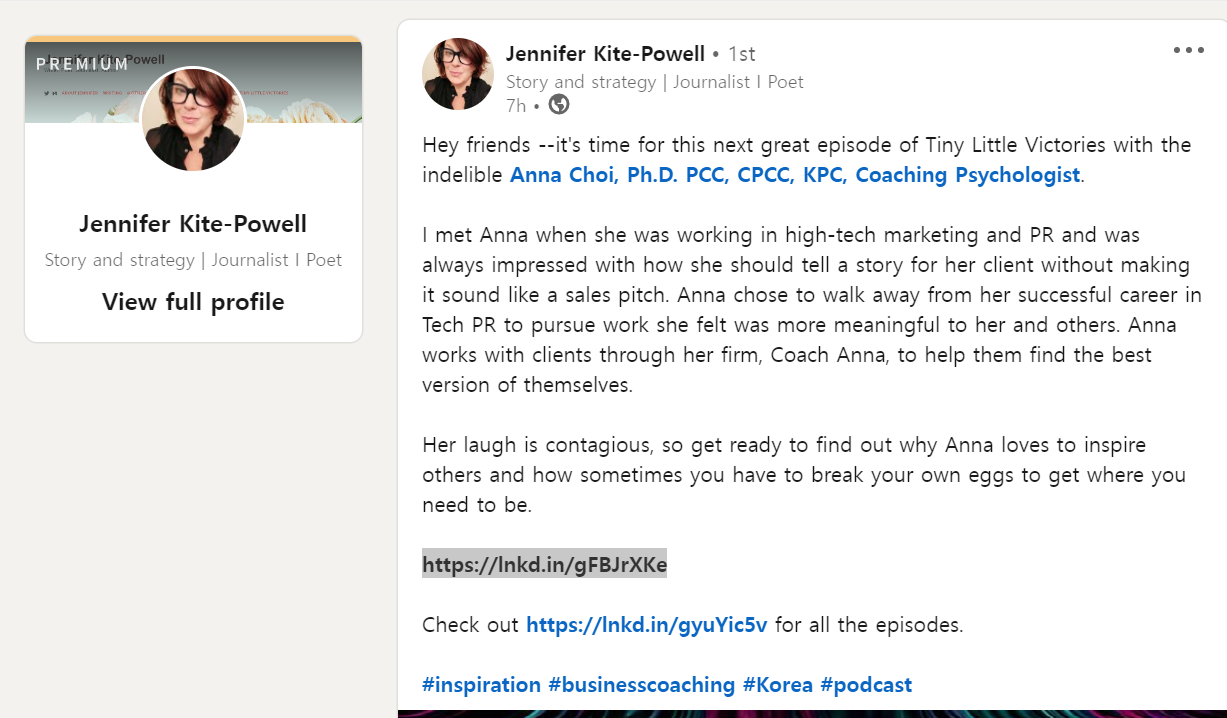Open Anna Choi's tagged profile link
Screen dimensions: 1227x718
pos(795,175)
